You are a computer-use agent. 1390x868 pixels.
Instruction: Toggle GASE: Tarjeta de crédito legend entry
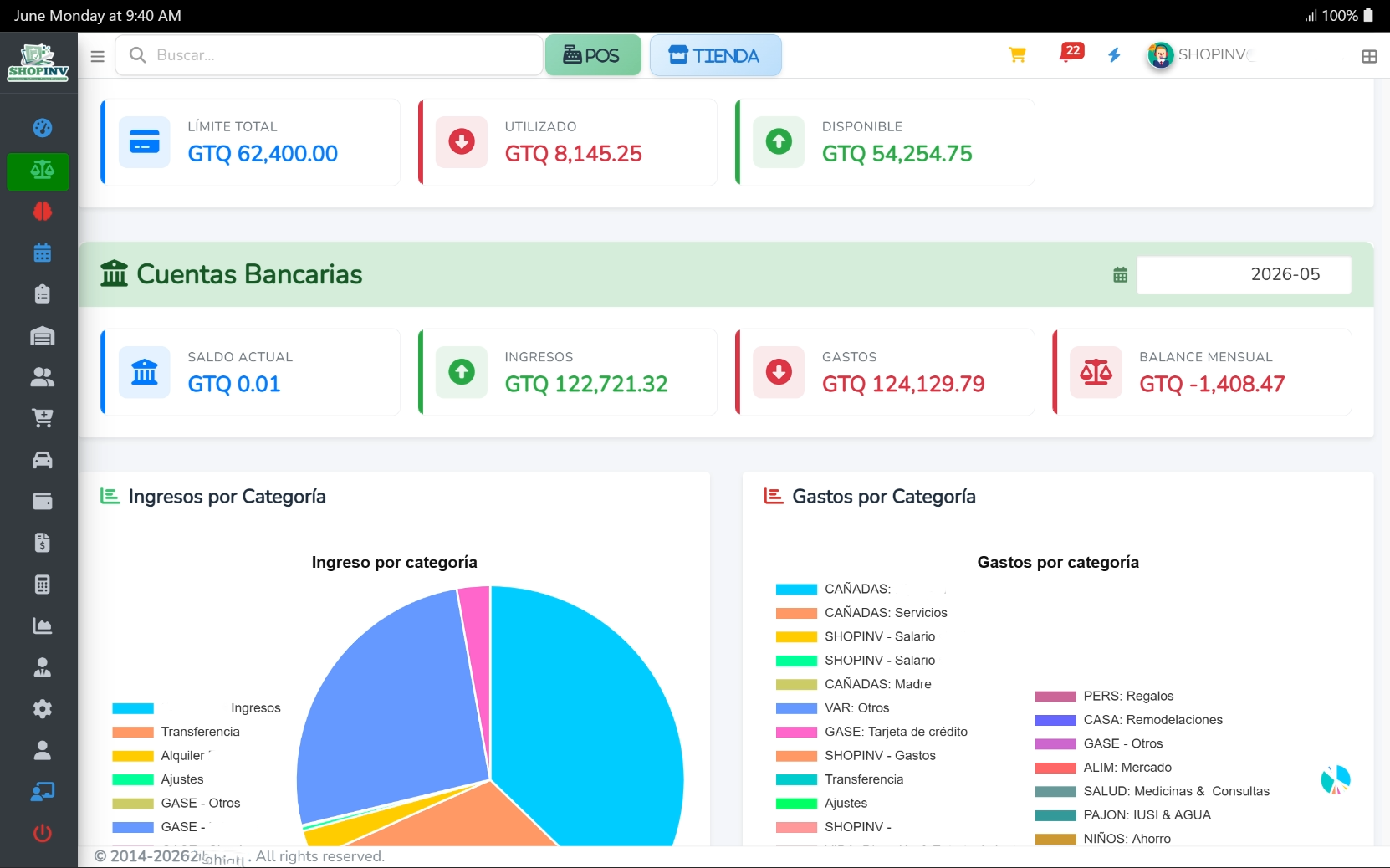pyautogui.click(x=871, y=732)
